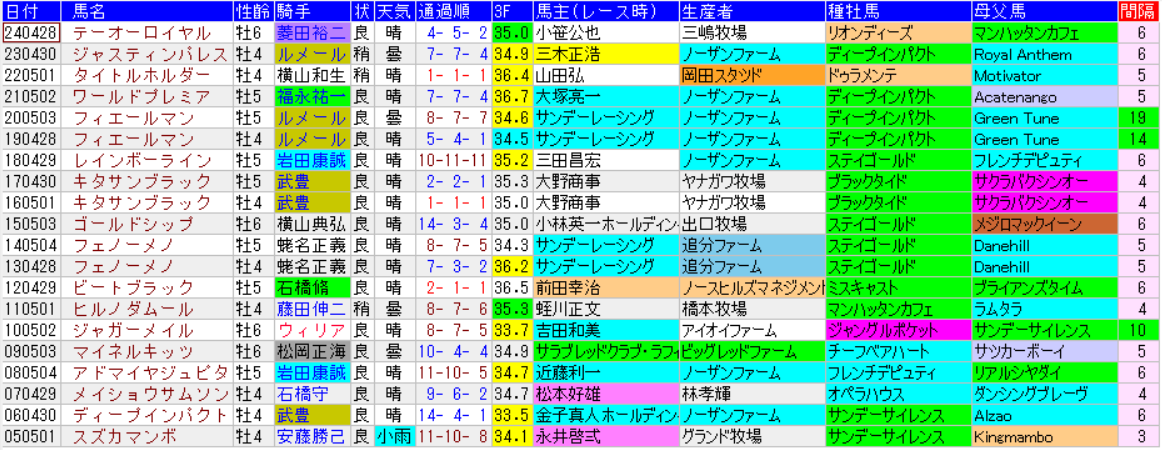Click breeder グランド牧場

point(751,437)
